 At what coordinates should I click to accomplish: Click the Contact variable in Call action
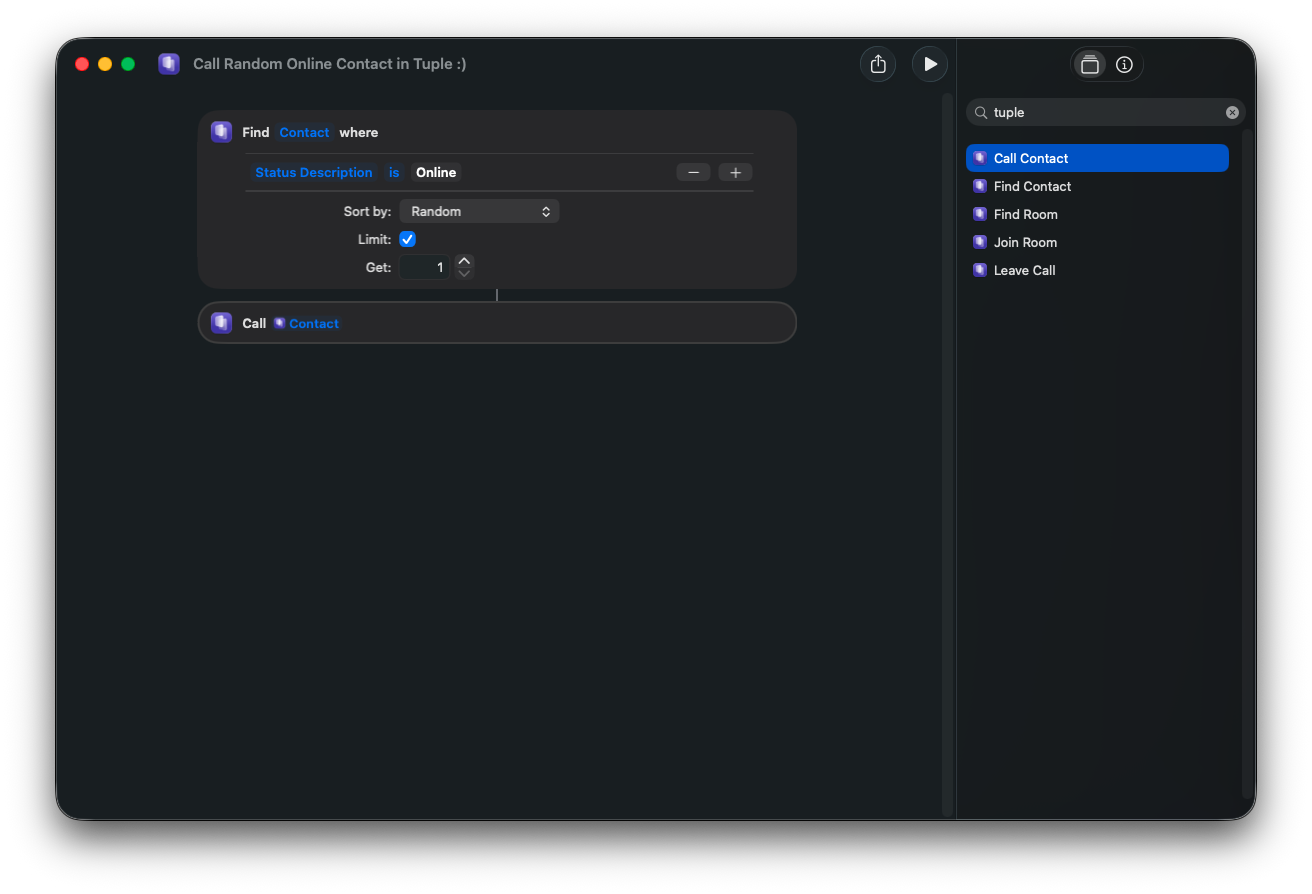tap(306, 323)
